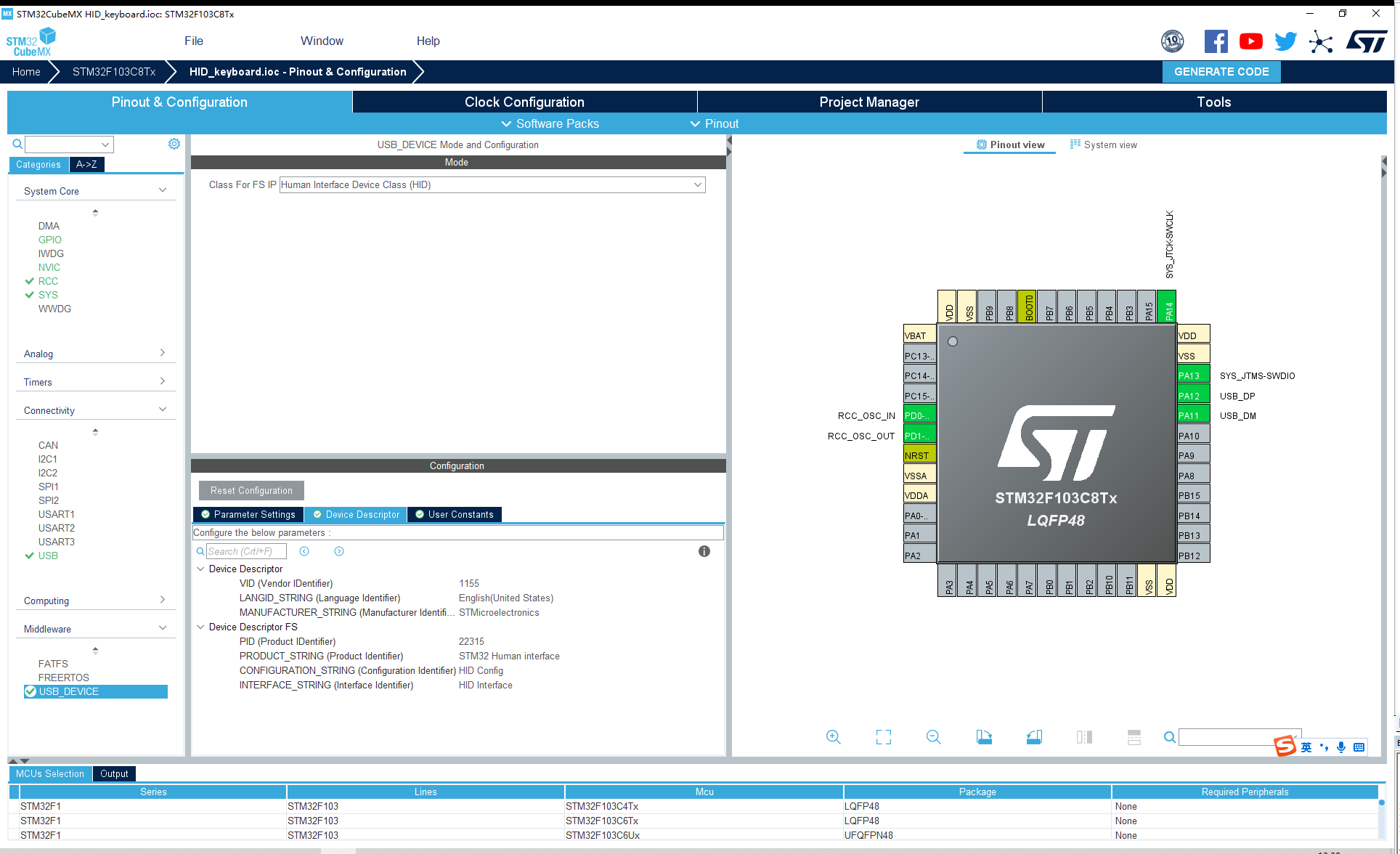Click the Reset Configuration button
Screen dimensions: 1400x854
pyautogui.click(x=252, y=490)
